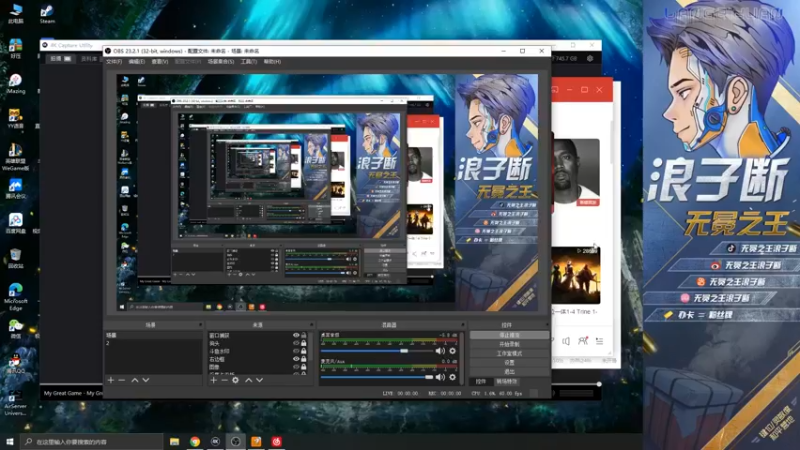Remove selected scene with minus icon
800x450 pixels.
(121, 380)
